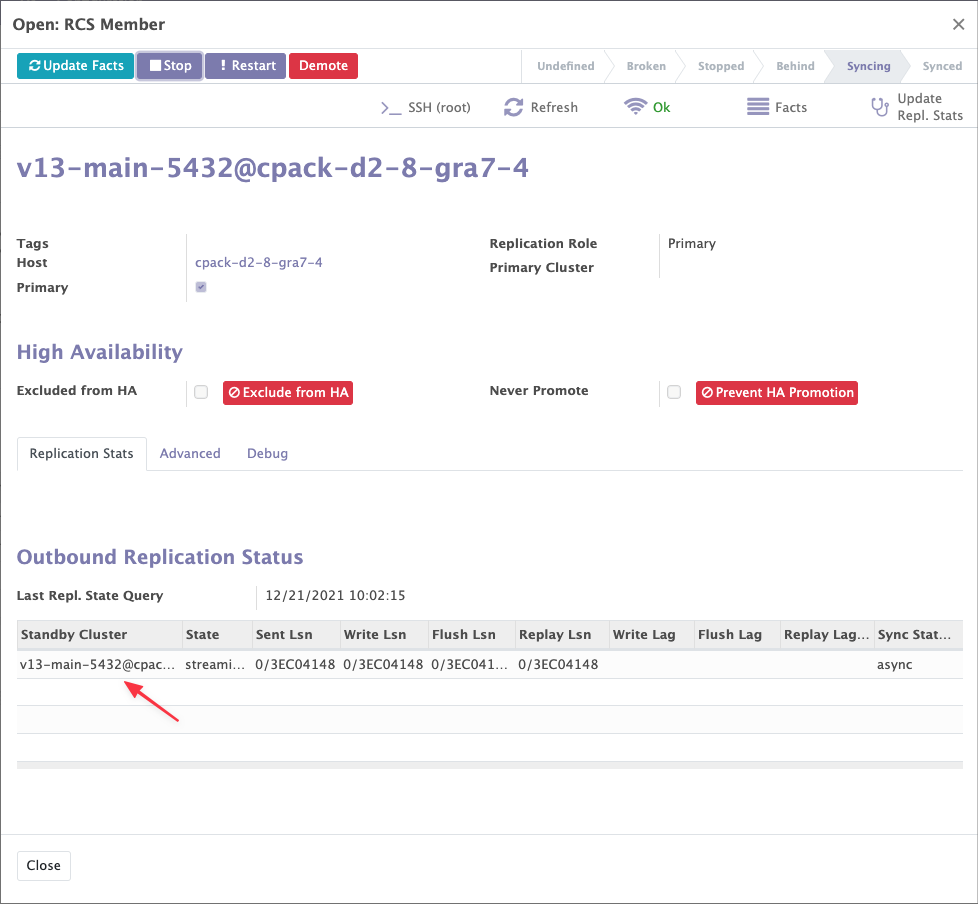The width and height of the screenshot is (978, 904).
Task: Click the wifi Ok connectivity icon
Action: point(635,107)
